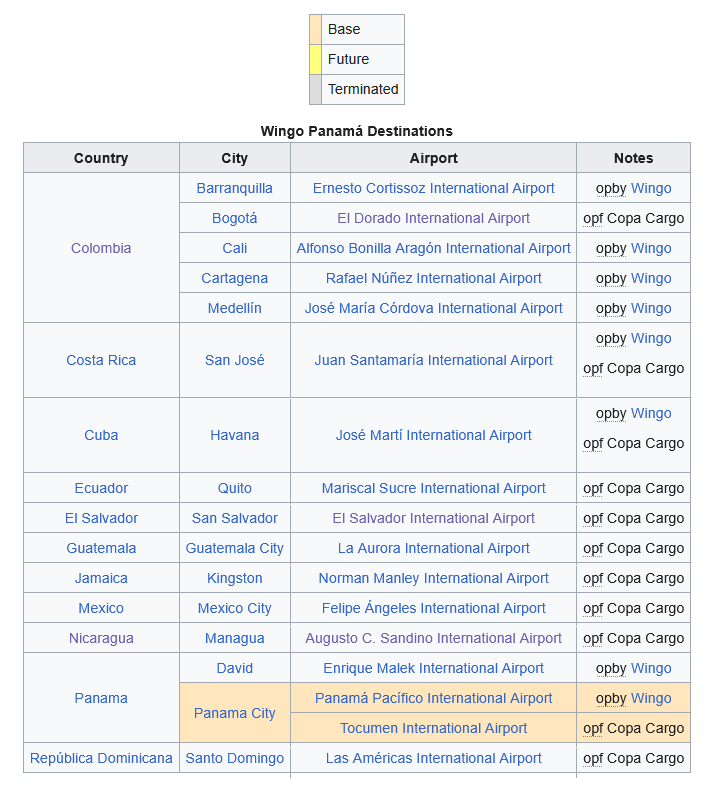Click the Barranquilla city link

pyautogui.click(x=234, y=188)
